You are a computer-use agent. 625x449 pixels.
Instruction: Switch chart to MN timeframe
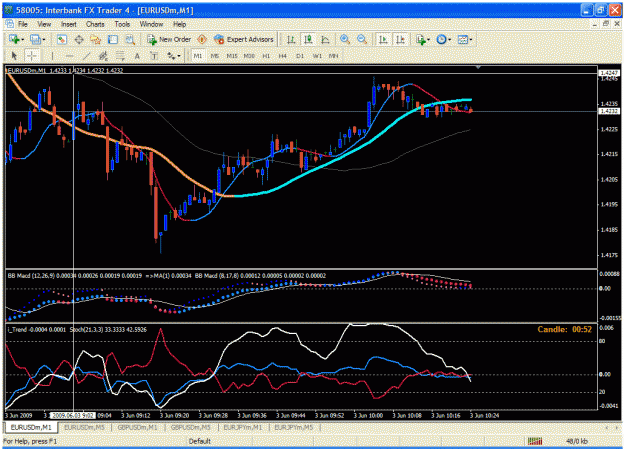[333, 56]
